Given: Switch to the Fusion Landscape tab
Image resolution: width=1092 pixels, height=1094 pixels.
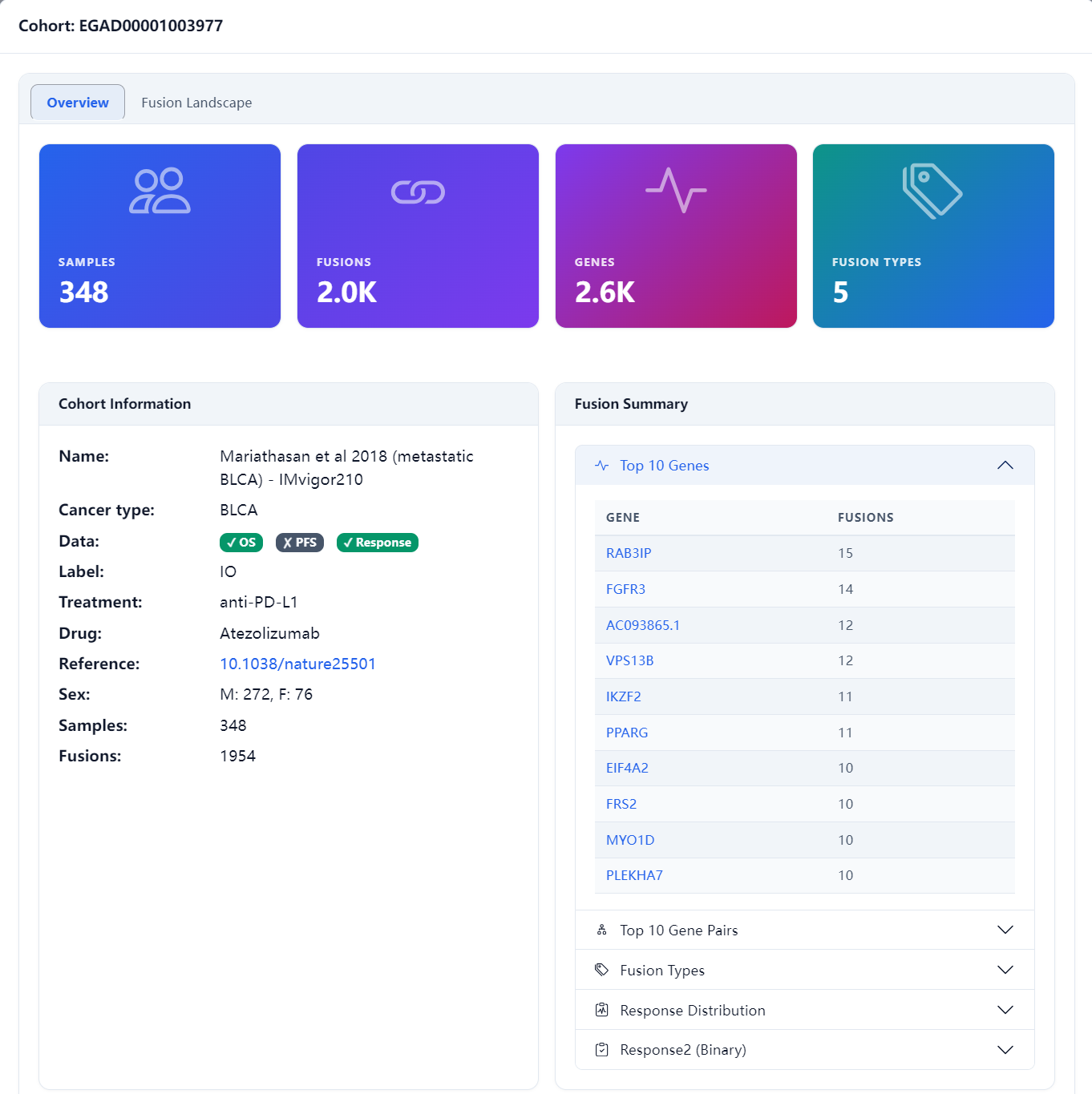Looking at the screenshot, I should coord(196,103).
